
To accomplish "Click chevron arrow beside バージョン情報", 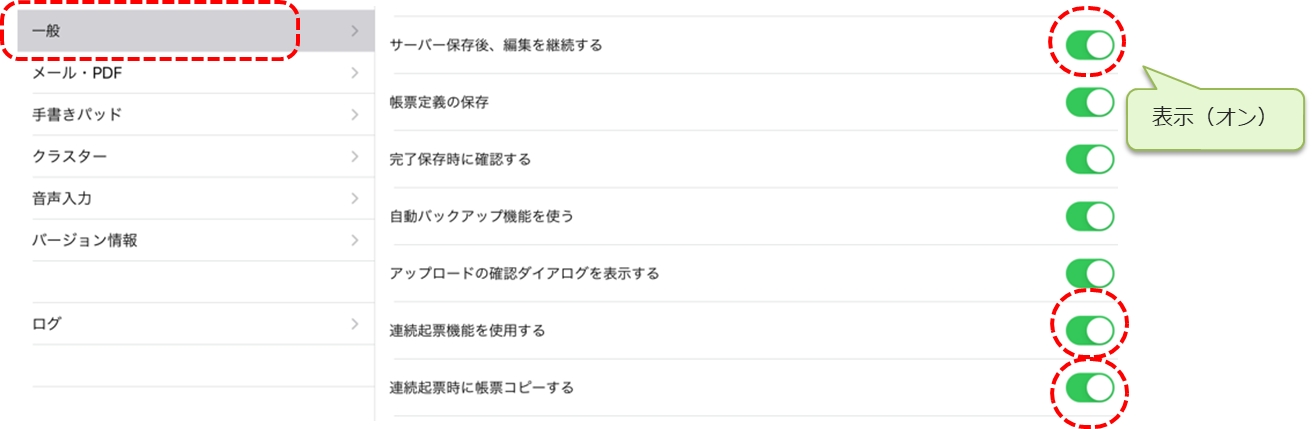I will 355,241.
